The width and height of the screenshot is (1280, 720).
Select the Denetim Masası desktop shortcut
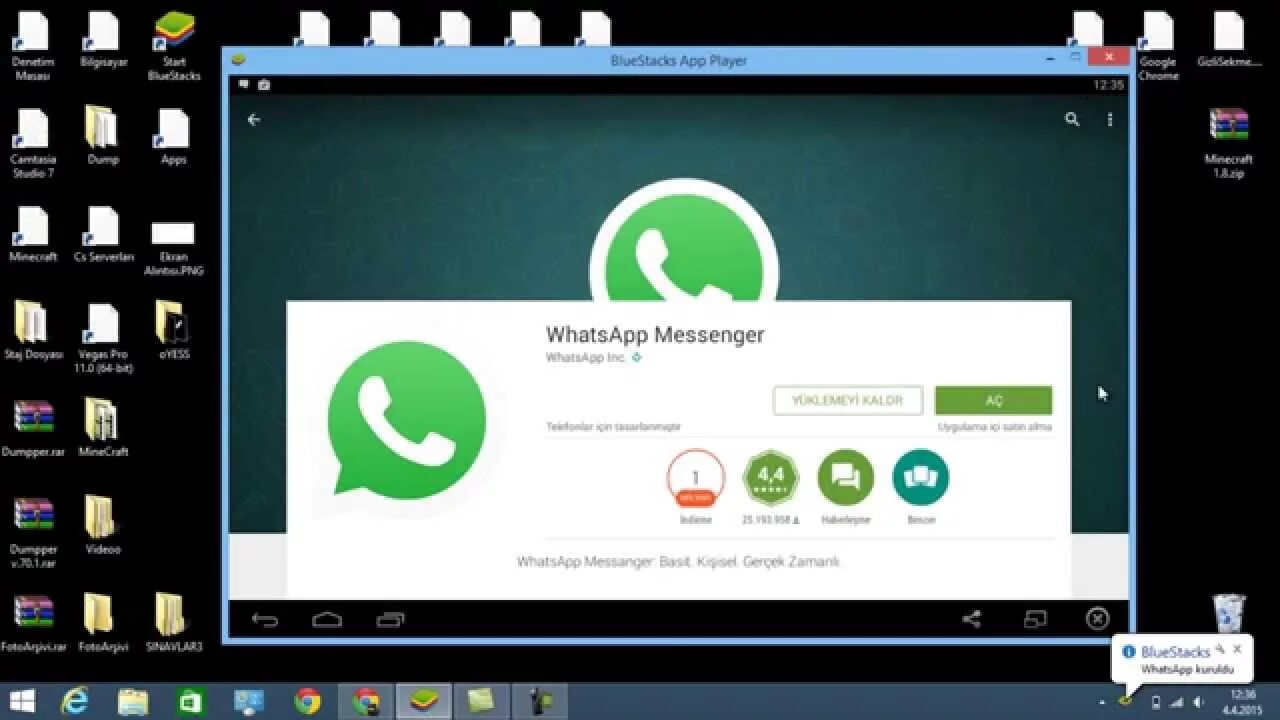point(32,46)
